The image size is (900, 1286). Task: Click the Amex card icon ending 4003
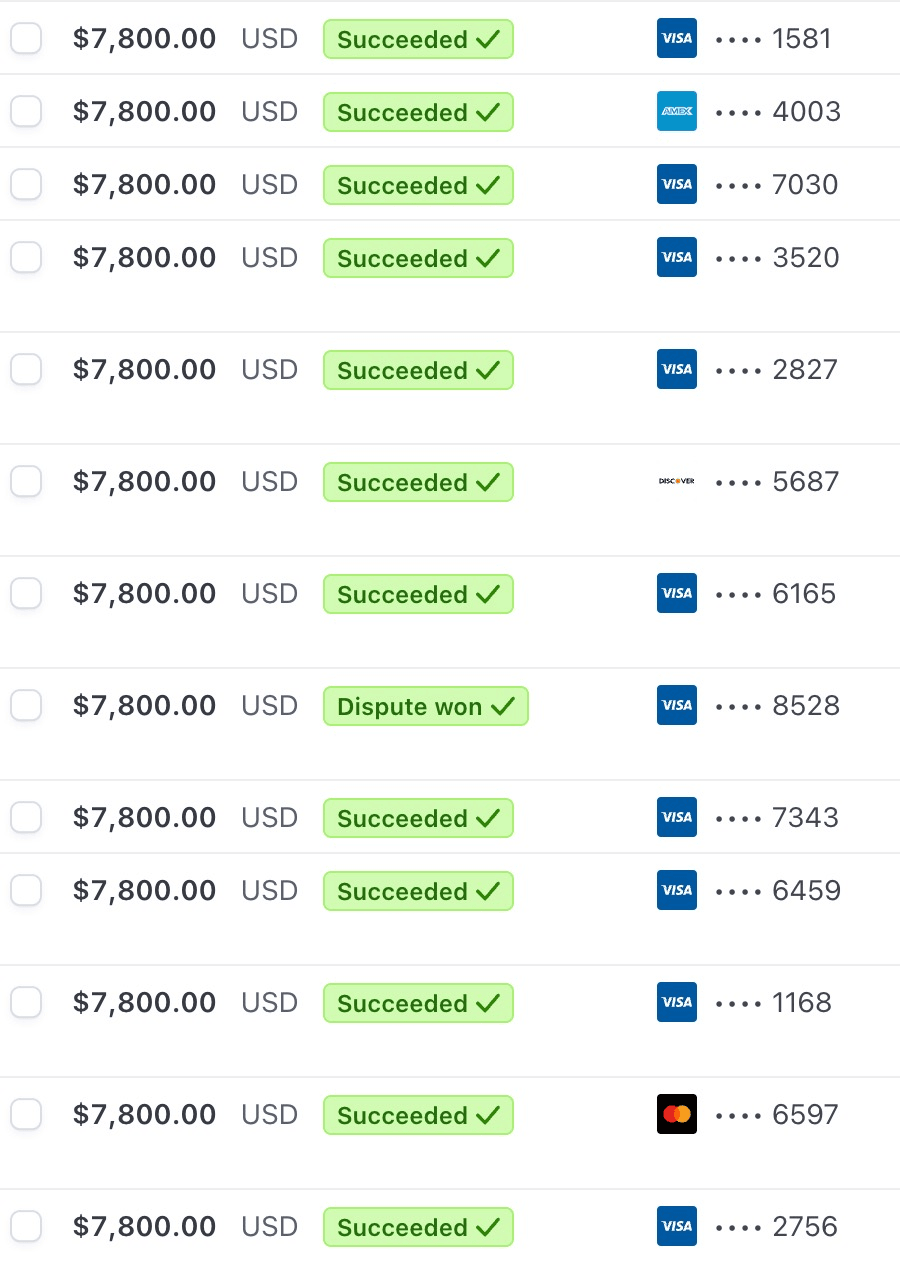click(677, 111)
